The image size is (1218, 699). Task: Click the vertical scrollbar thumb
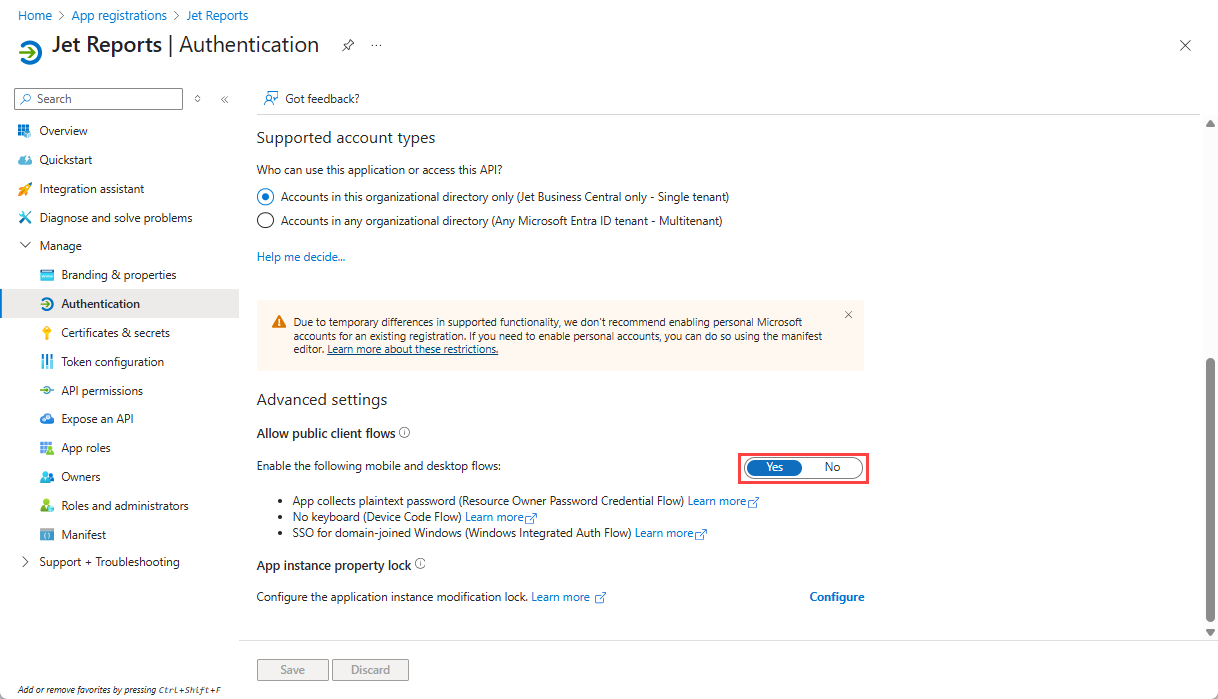click(x=1210, y=490)
